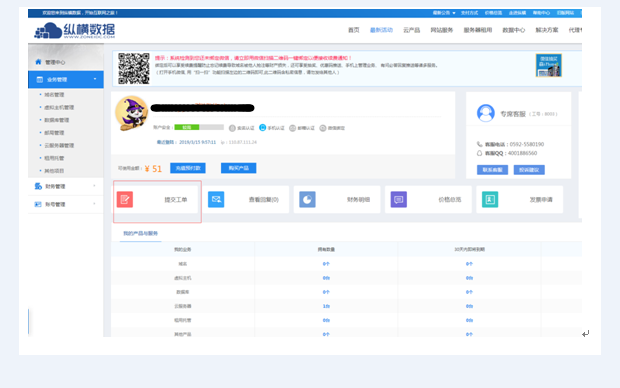Click the QQ icon beside 客服QQ

(x=479, y=153)
